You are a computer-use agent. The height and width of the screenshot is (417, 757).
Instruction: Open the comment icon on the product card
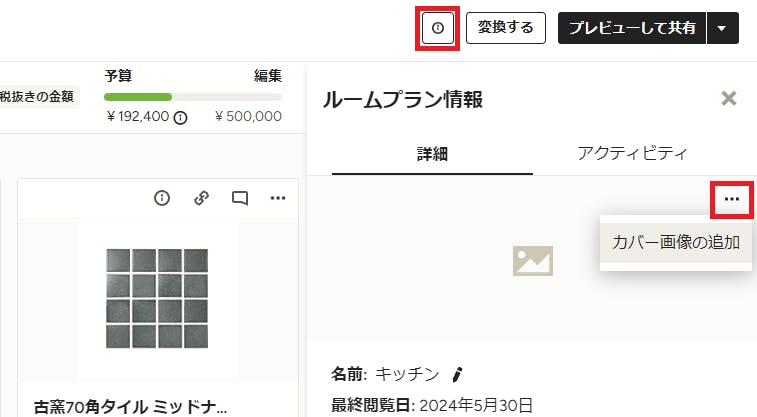240,198
